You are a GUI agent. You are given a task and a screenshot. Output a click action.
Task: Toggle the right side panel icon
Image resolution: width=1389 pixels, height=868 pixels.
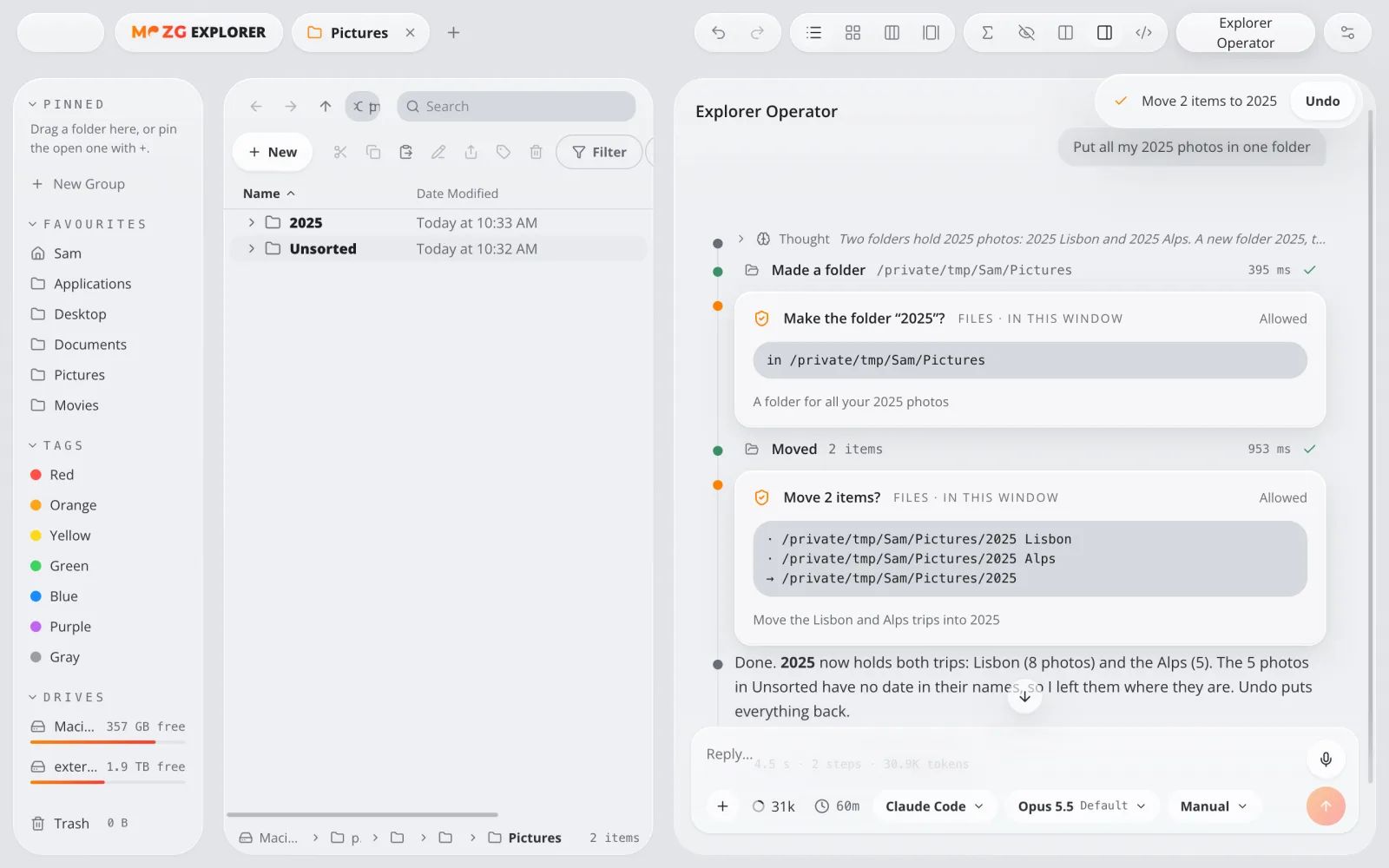click(1104, 32)
